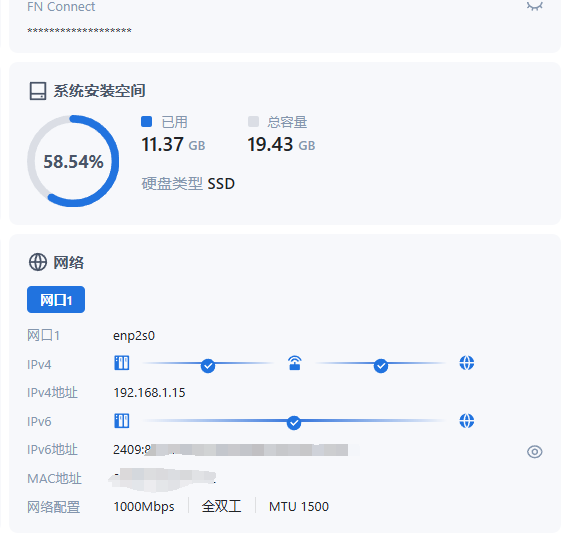Image resolution: width=573 pixels, height=540 pixels.
Task: Click the globe icon beside 网络 heading
Action: tap(38, 262)
